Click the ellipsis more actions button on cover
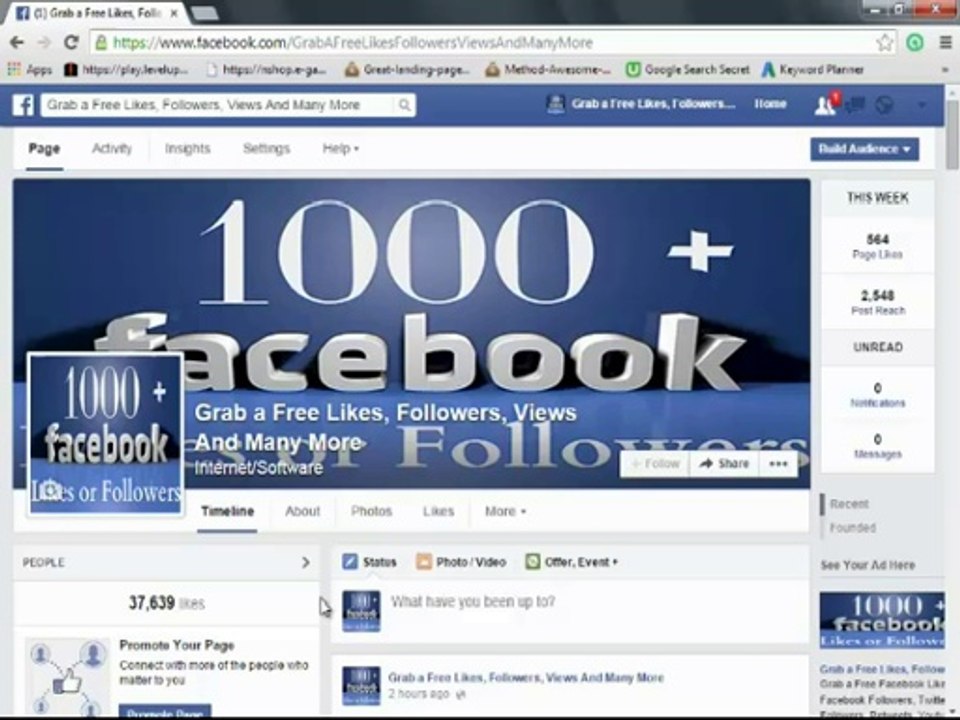Viewport: 960px width, 720px height. [778, 463]
